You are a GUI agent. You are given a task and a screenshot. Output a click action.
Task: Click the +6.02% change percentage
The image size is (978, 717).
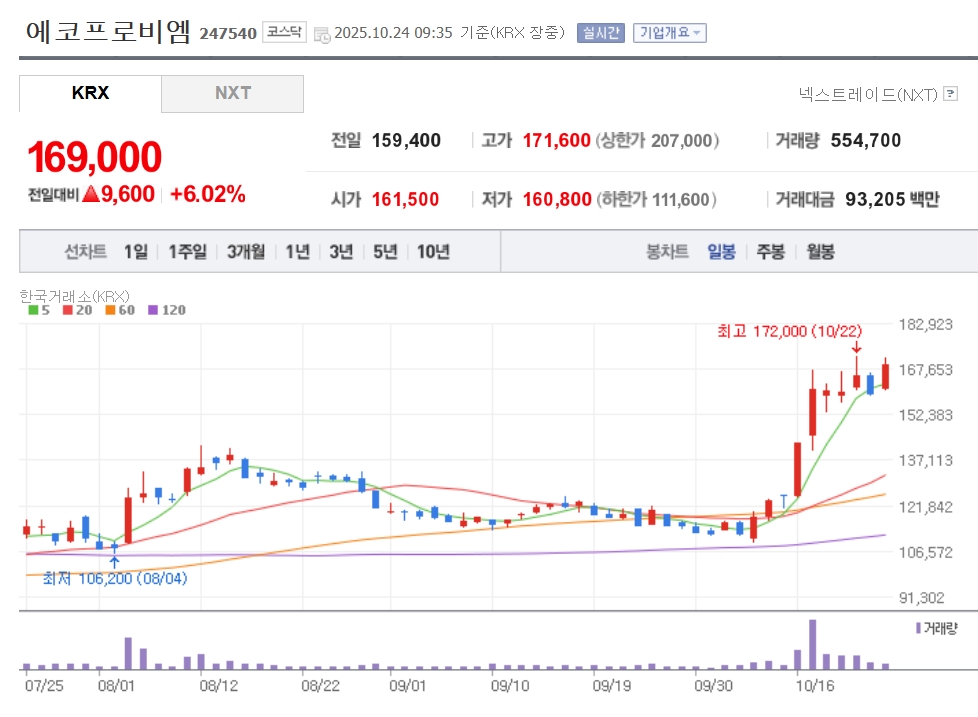point(208,194)
